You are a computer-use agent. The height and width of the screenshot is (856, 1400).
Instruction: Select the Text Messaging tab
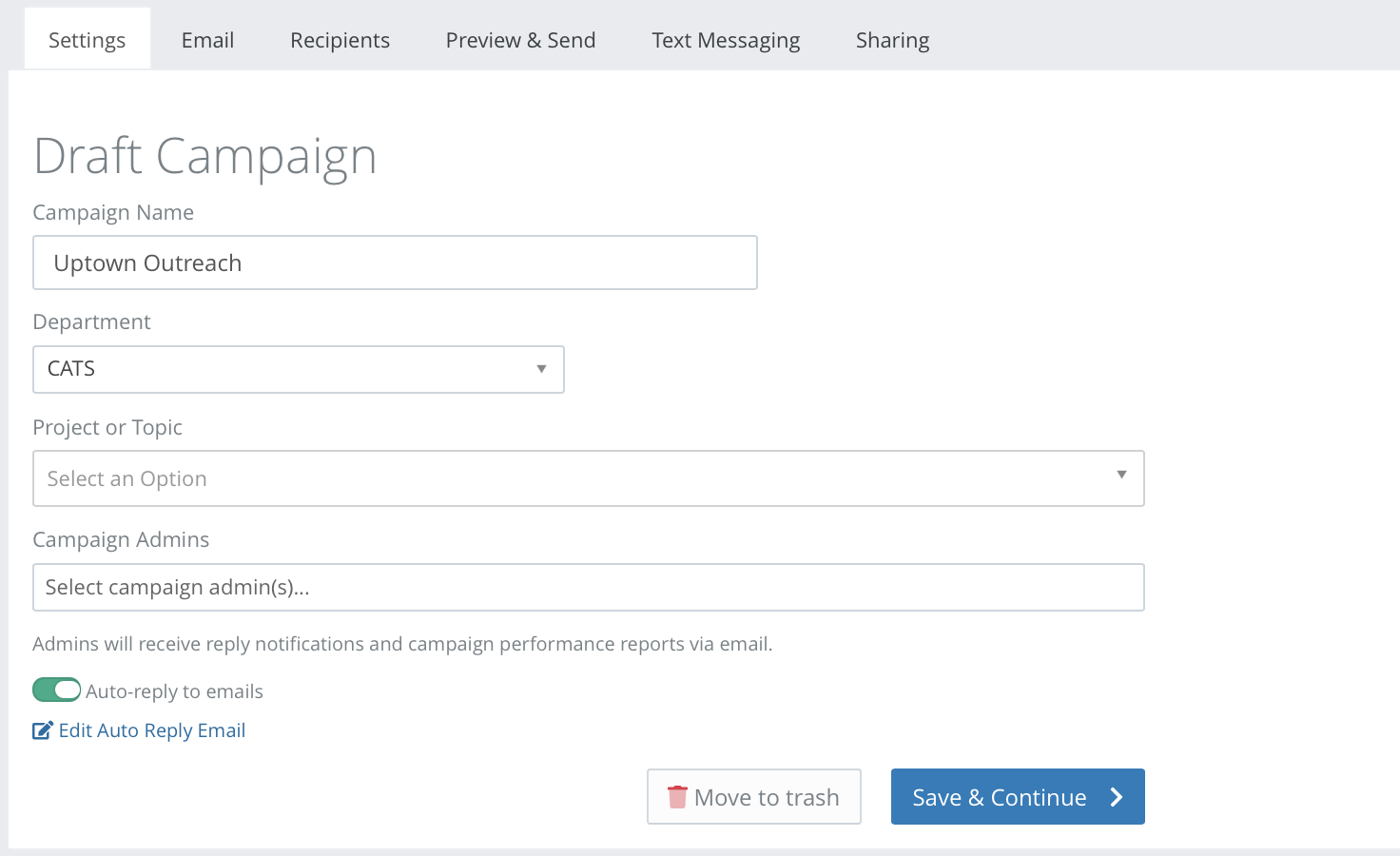[x=726, y=40]
